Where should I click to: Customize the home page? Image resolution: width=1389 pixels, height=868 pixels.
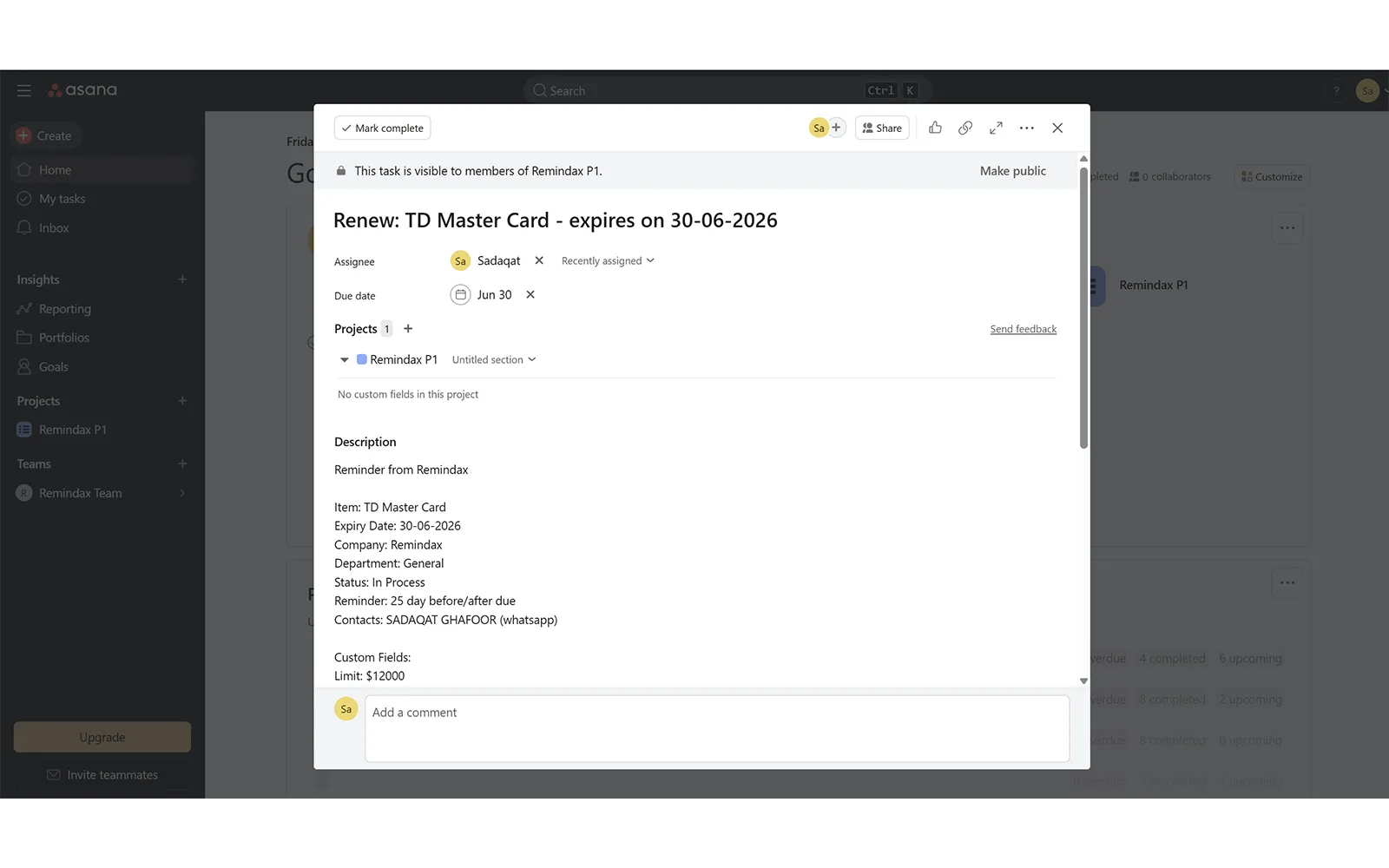pos(1272,177)
